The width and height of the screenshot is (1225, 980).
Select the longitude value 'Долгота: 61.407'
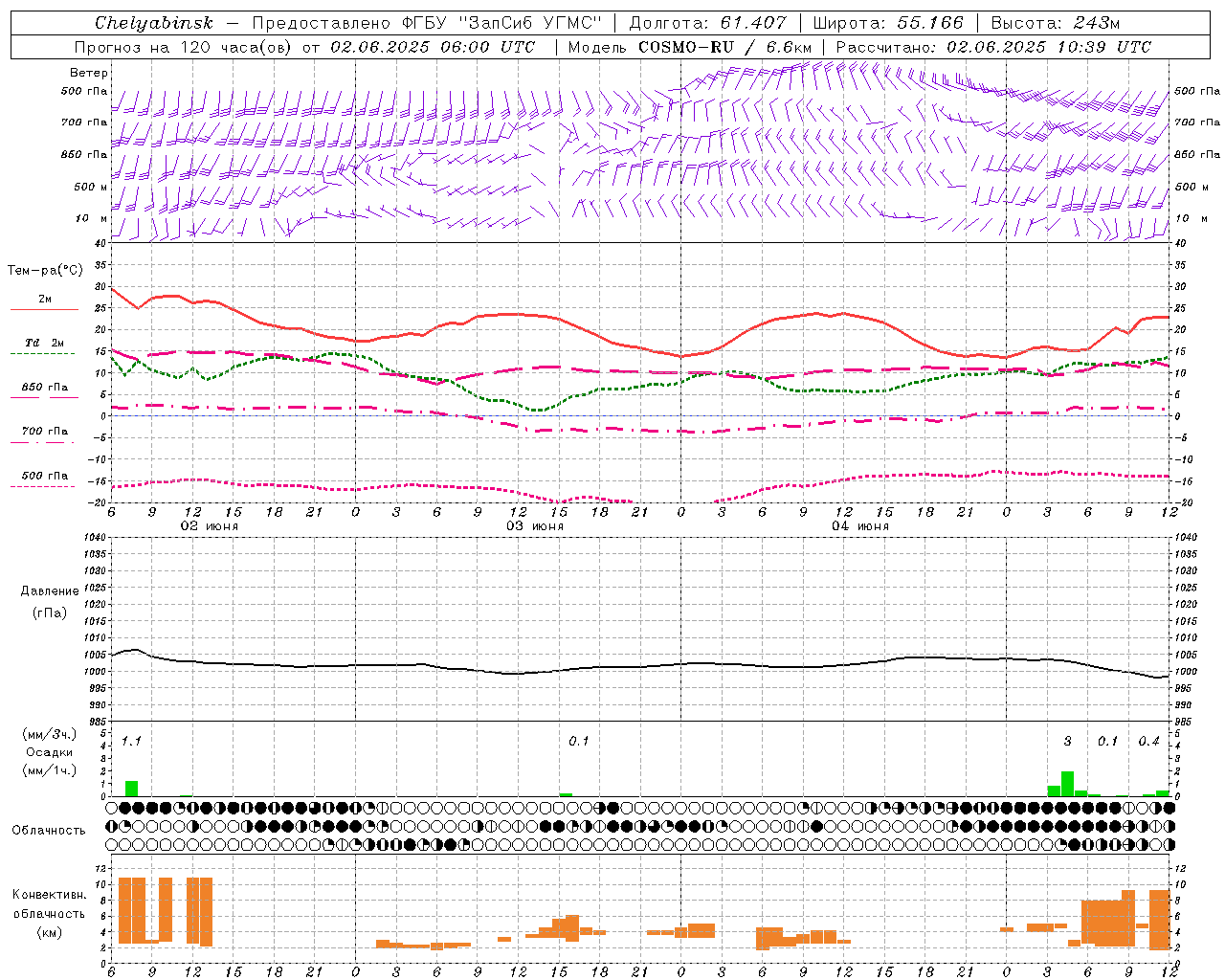pos(707,23)
